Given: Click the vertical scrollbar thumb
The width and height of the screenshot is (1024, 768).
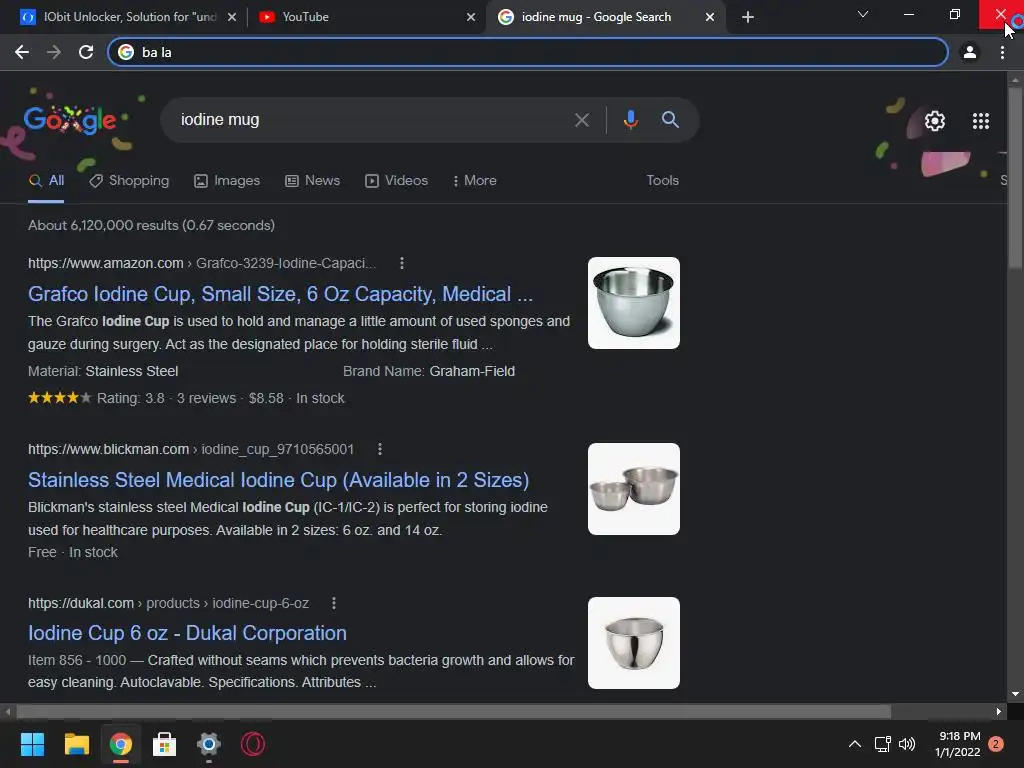Looking at the screenshot, I should click(1015, 177).
